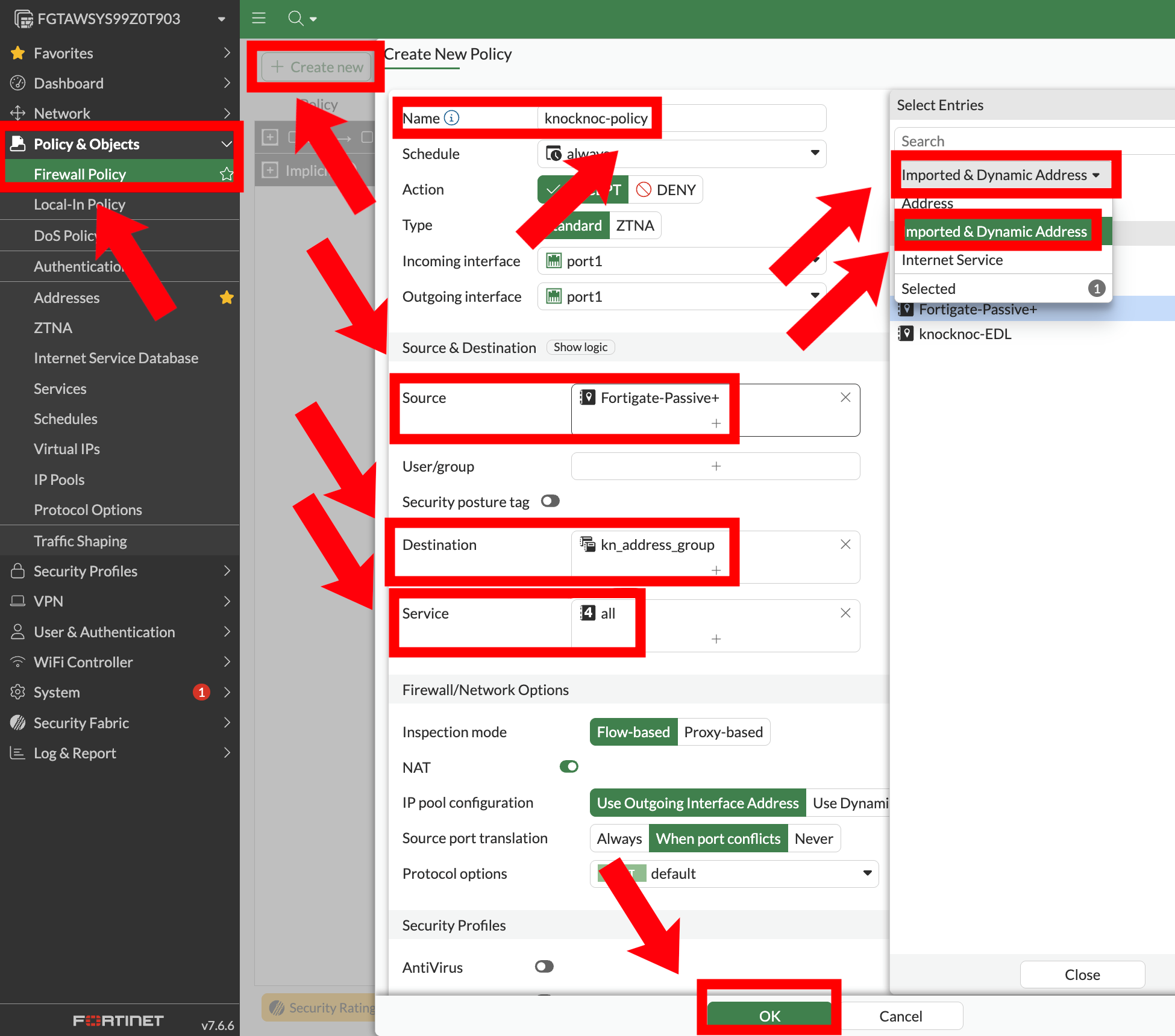Viewport: 1175px width, 1036px height.
Task: Open the search magnifier icon in header
Action: (x=296, y=18)
